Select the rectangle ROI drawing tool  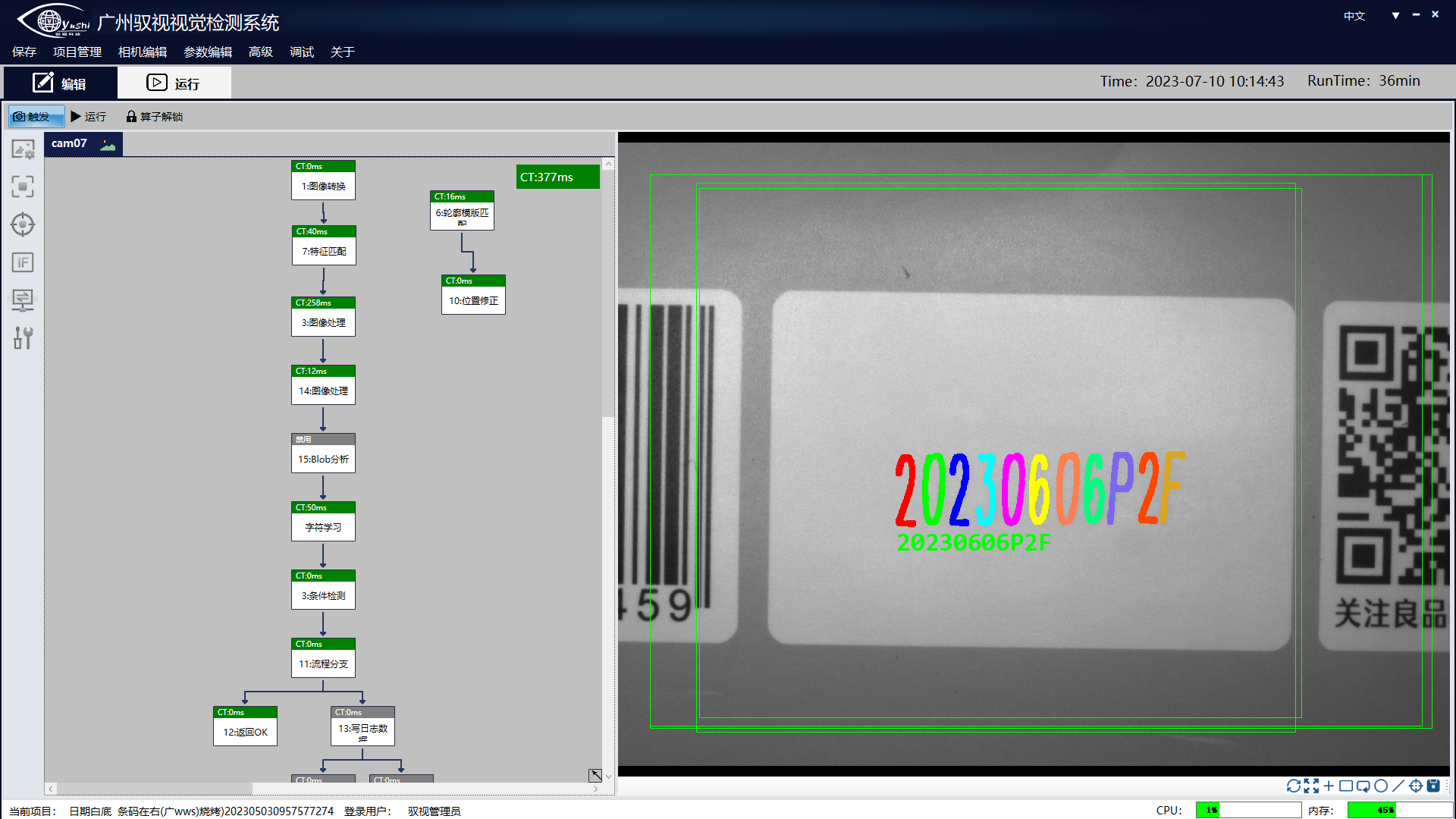1346,786
